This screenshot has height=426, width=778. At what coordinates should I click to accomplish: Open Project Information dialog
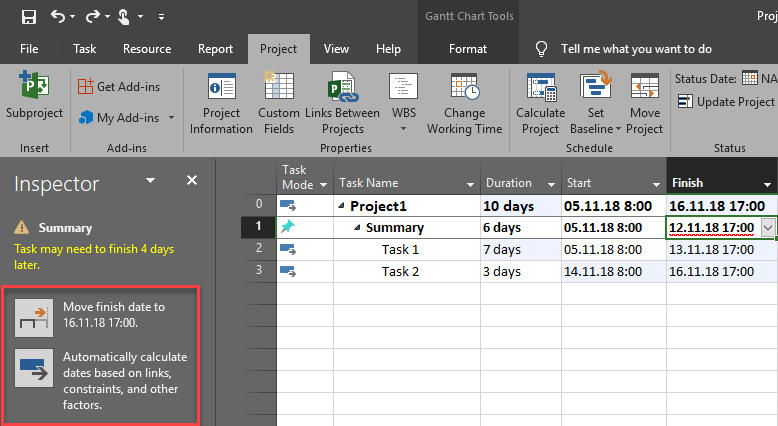click(221, 103)
